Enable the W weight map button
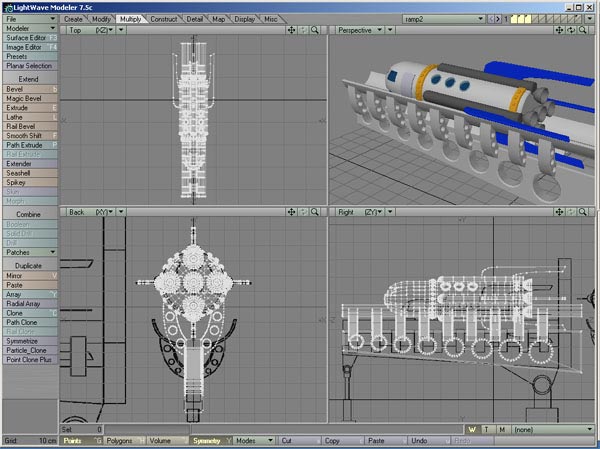600x449 pixels. 472,429
